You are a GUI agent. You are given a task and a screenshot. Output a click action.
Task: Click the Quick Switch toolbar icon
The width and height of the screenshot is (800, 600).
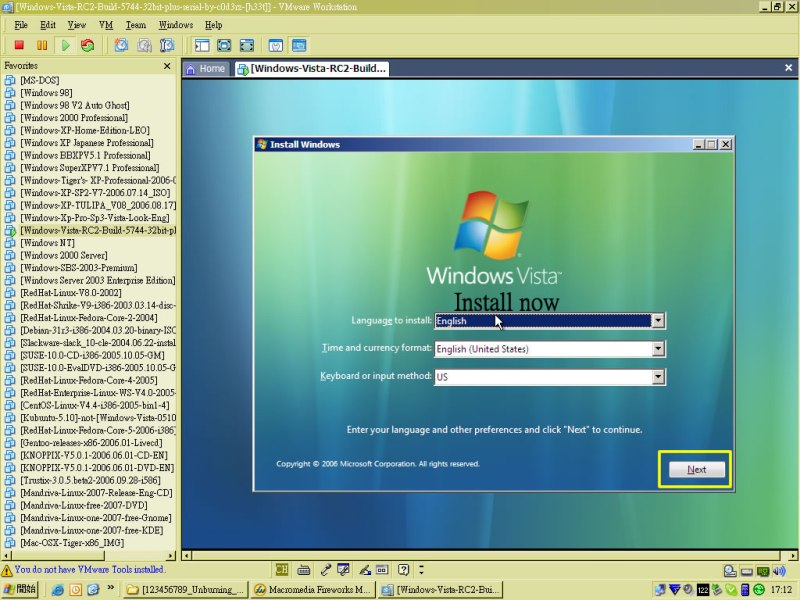click(224, 45)
